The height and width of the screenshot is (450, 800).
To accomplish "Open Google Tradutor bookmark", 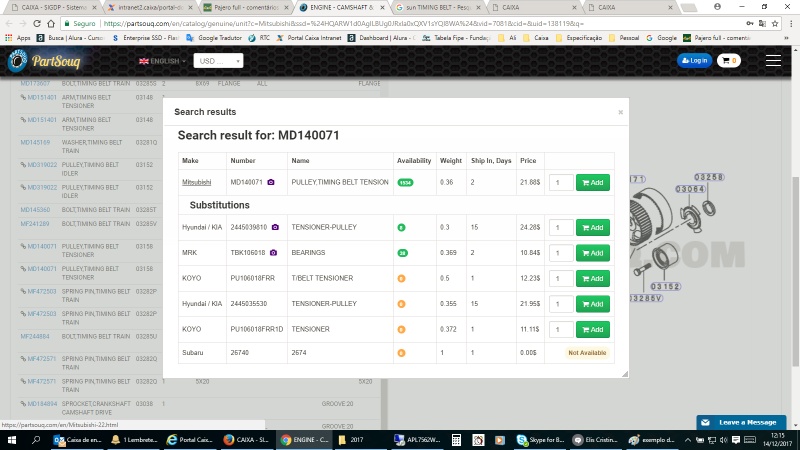I will [214, 38].
